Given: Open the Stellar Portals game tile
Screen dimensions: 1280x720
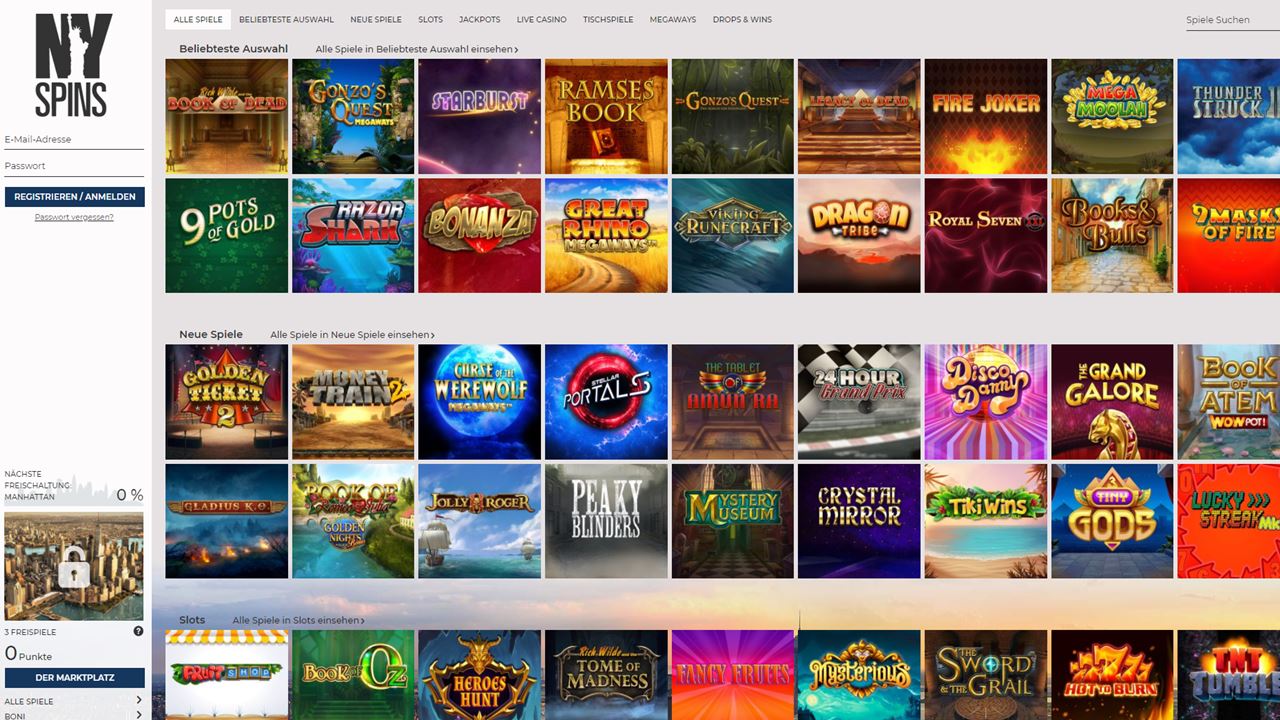Looking at the screenshot, I should pyautogui.click(x=606, y=402).
